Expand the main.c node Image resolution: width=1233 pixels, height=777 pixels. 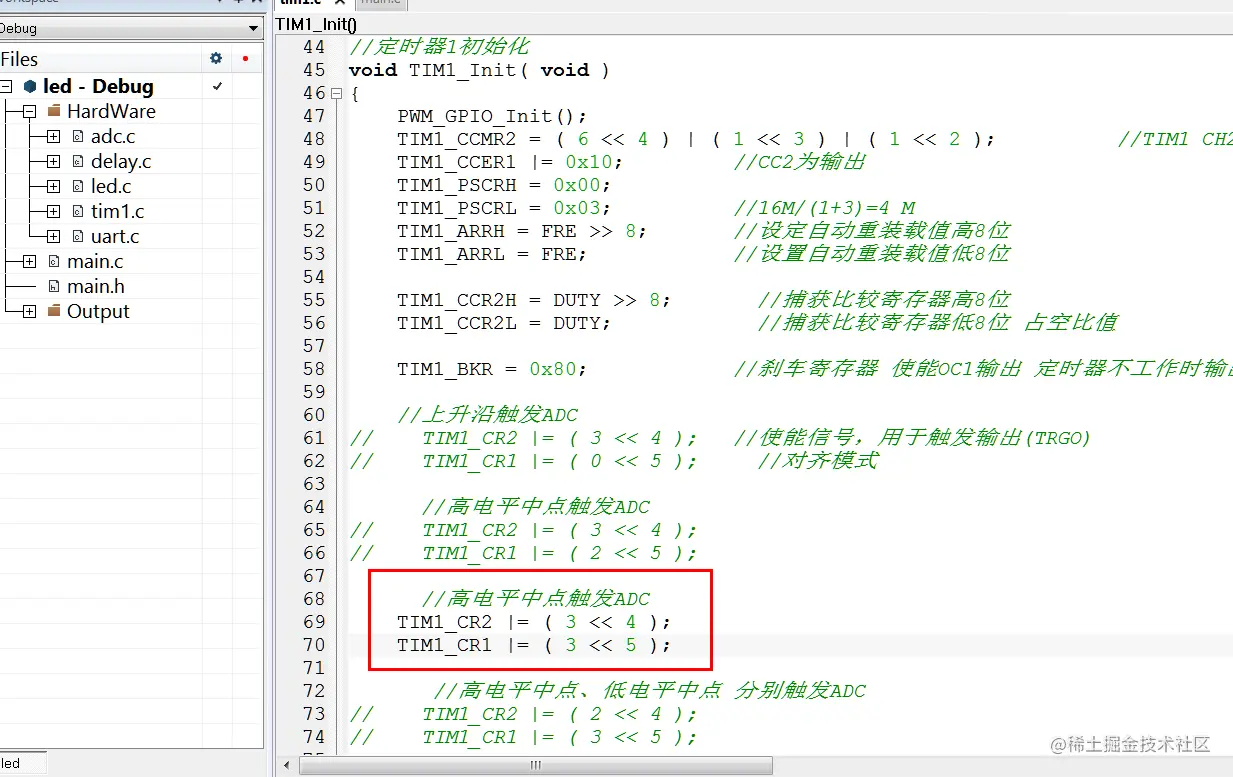[x=29, y=262]
